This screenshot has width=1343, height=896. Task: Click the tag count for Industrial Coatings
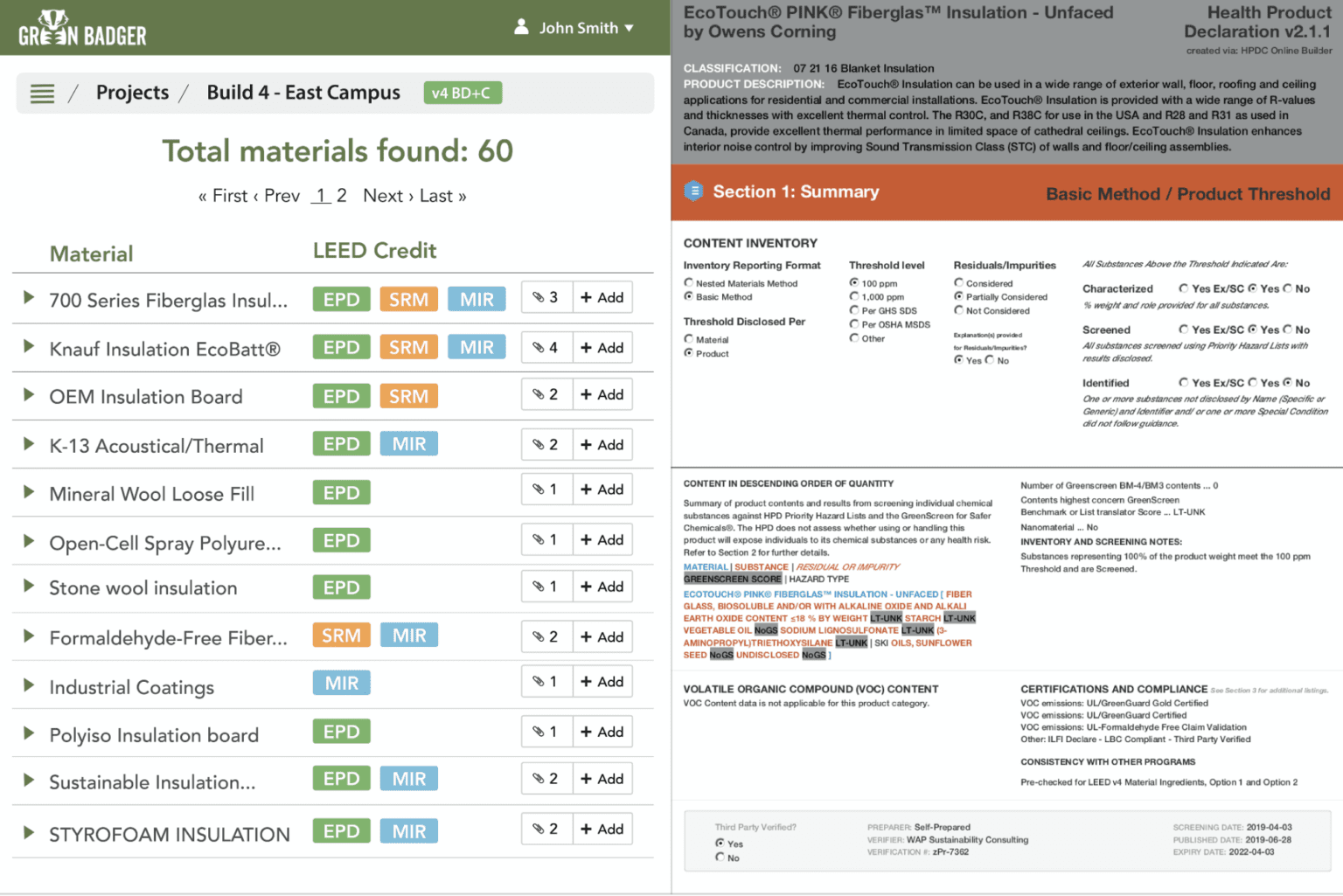[x=546, y=682]
